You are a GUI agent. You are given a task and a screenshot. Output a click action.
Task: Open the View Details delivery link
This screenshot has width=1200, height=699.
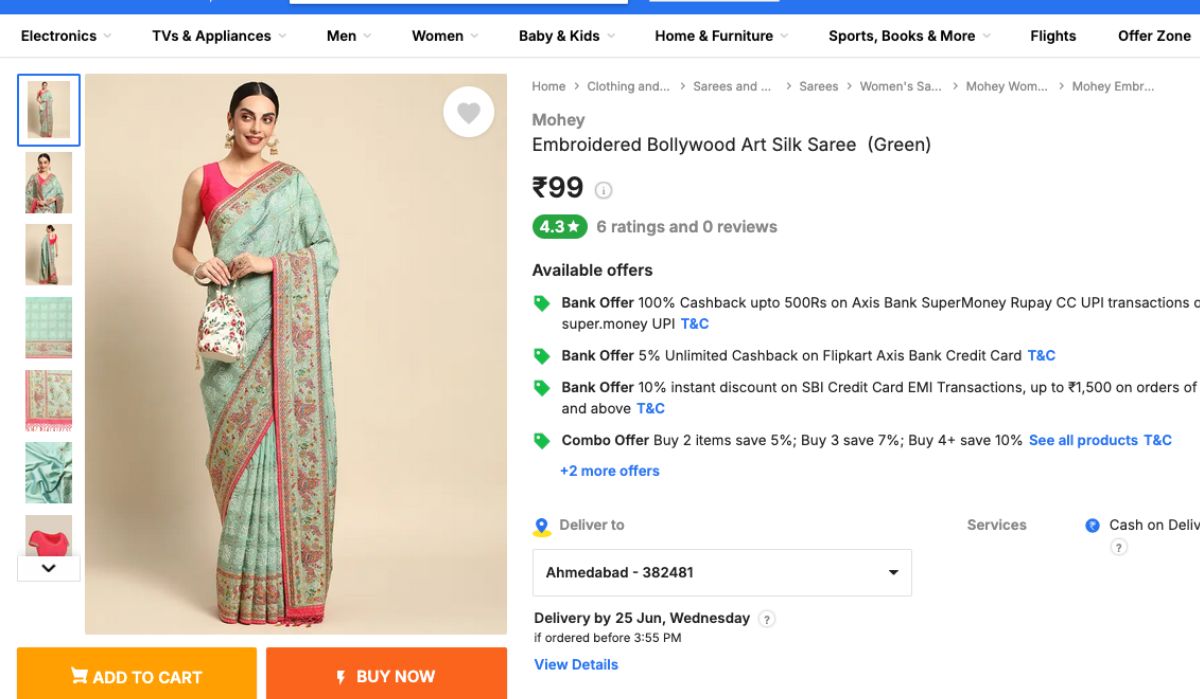[576, 665]
